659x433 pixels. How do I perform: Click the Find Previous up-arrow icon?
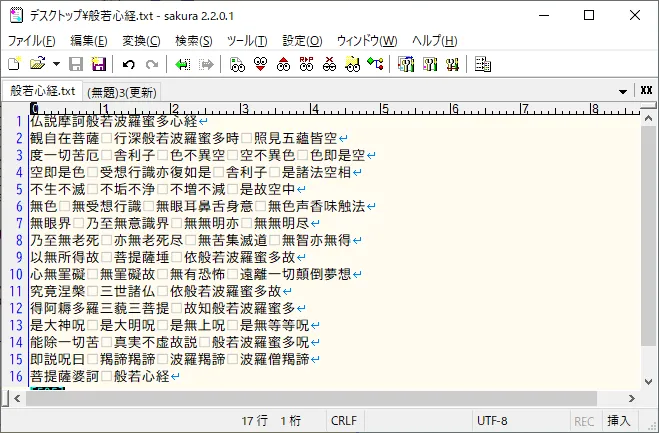pyautogui.click(x=283, y=65)
